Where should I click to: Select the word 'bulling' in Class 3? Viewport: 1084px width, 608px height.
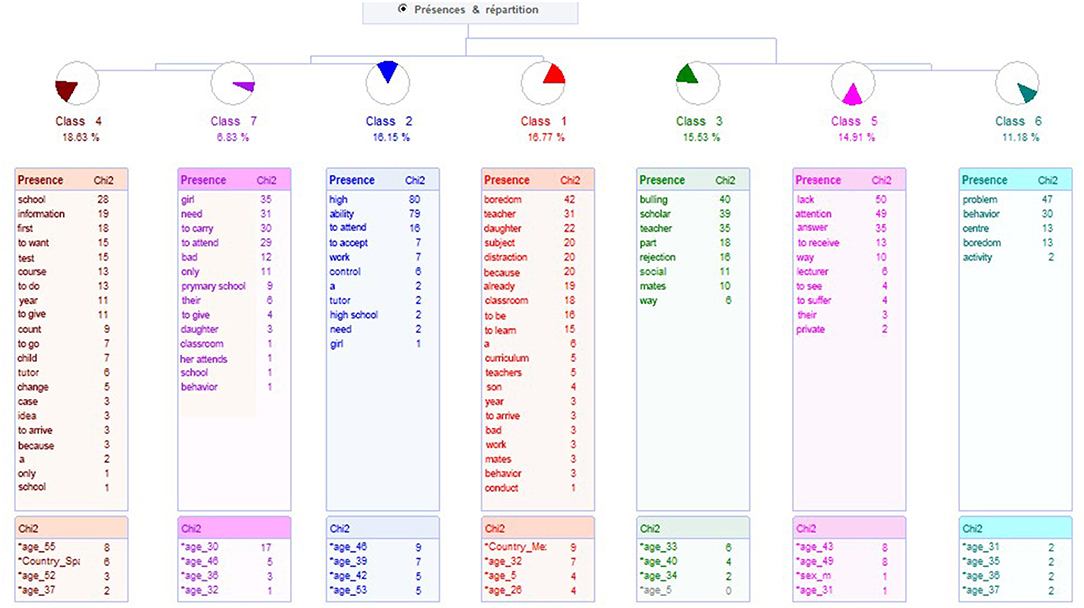pos(653,199)
